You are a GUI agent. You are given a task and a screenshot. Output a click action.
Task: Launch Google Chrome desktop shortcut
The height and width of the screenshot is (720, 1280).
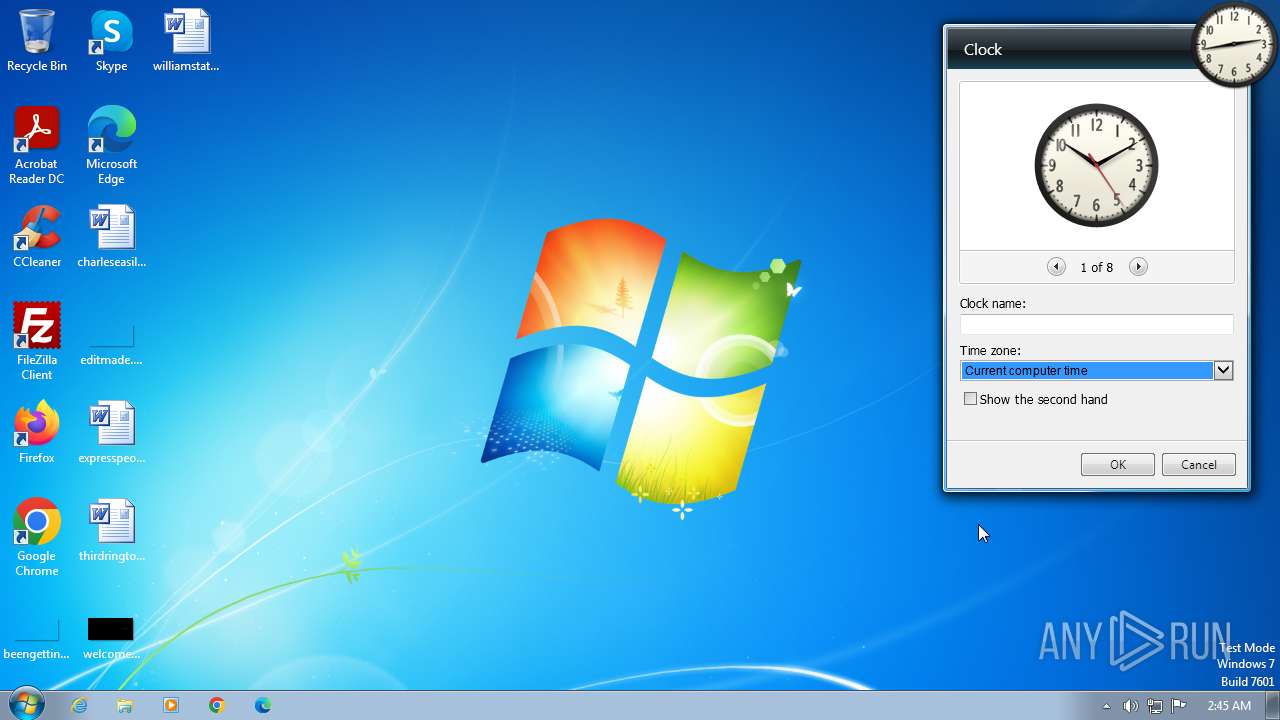(x=37, y=538)
